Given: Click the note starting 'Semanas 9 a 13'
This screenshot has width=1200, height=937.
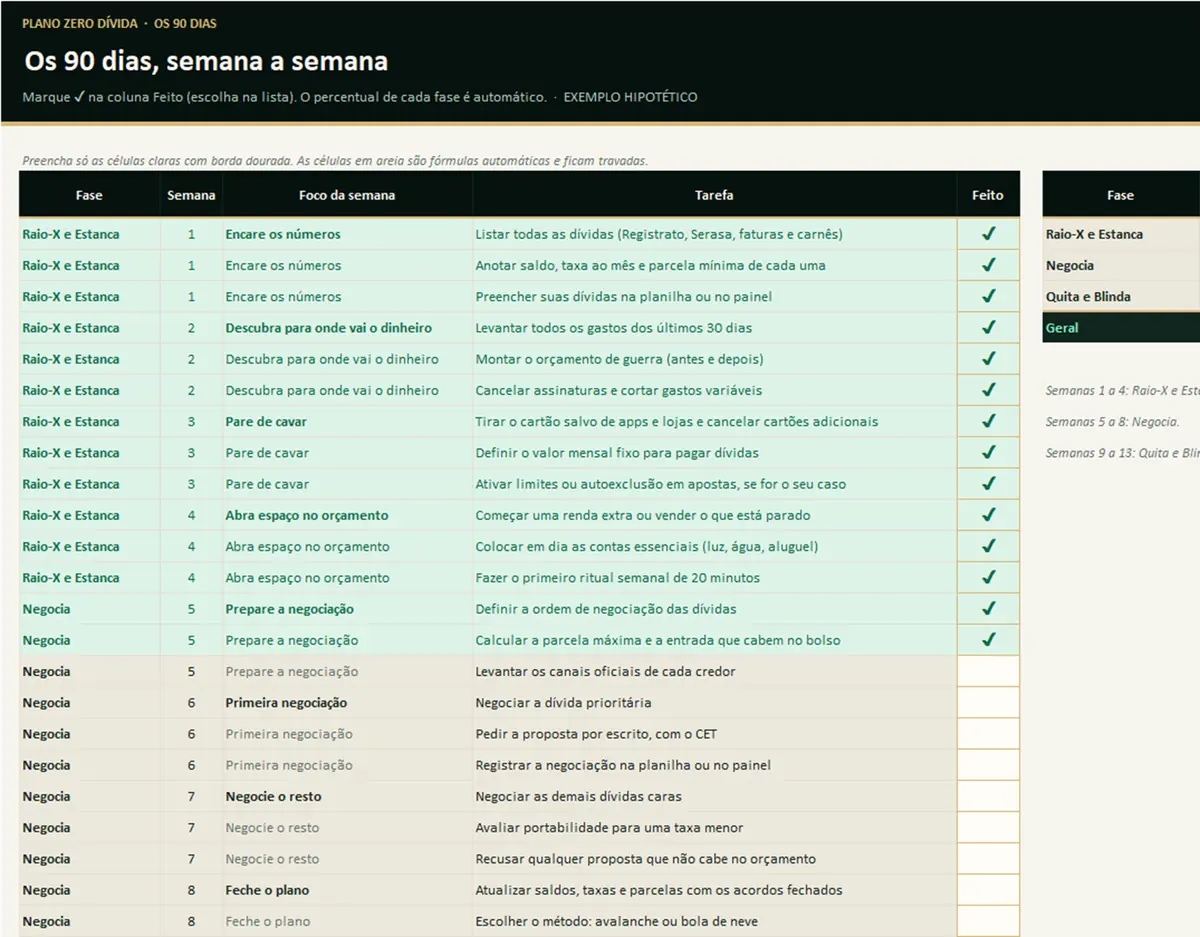Looking at the screenshot, I should (x=1122, y=453).
